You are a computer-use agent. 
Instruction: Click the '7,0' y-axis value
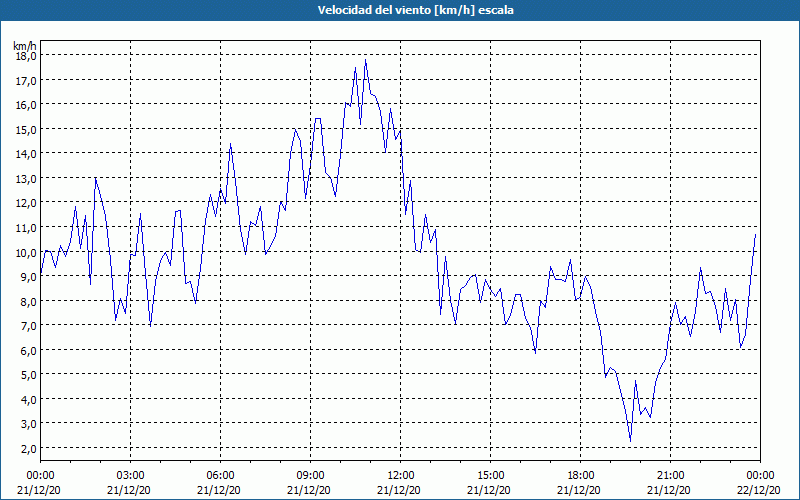click(x=28, y=326)
